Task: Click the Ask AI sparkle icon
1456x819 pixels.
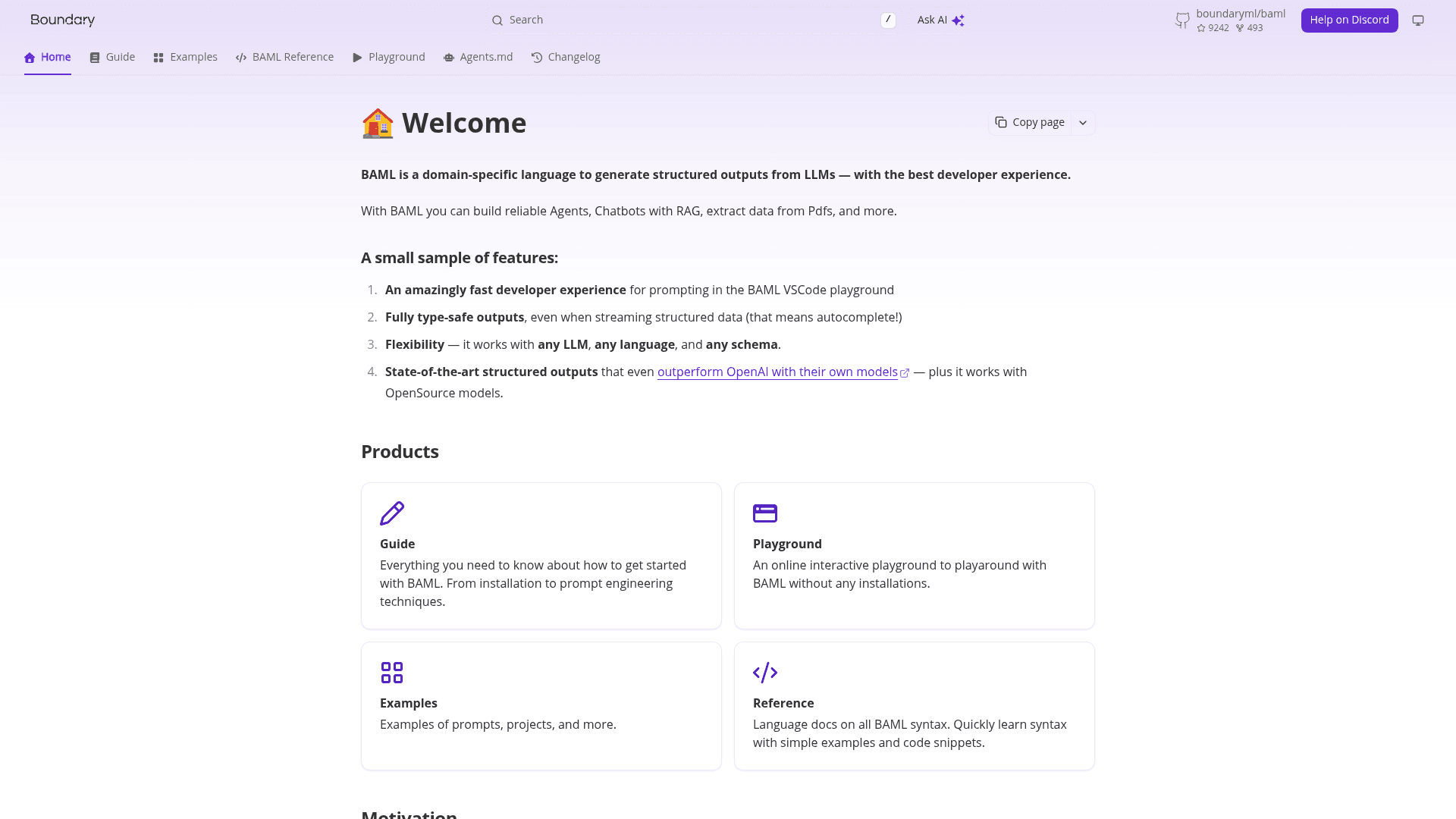Action: [x=959, y=20]
